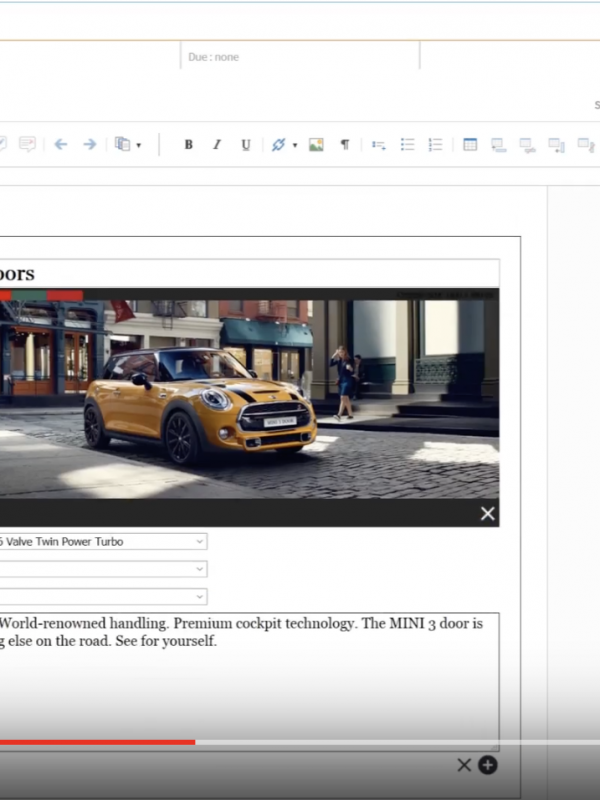Click the redo forward arrow
Image resolution: width=600 pixels, height=800 pixels.
coord(90,144)
